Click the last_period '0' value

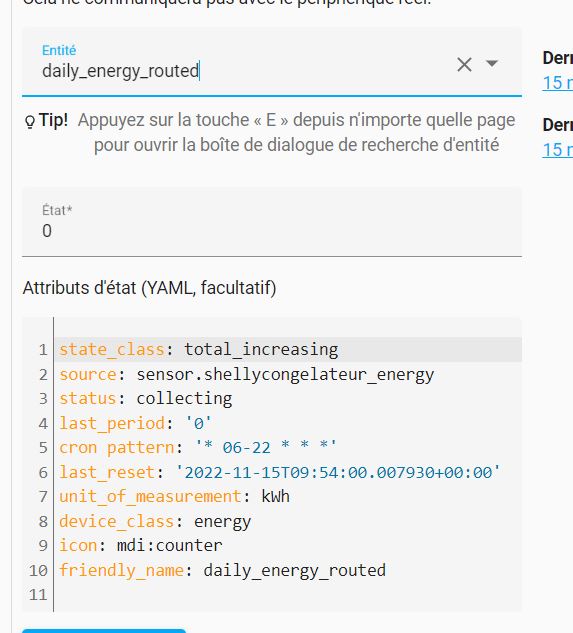[x=198, y=423]
